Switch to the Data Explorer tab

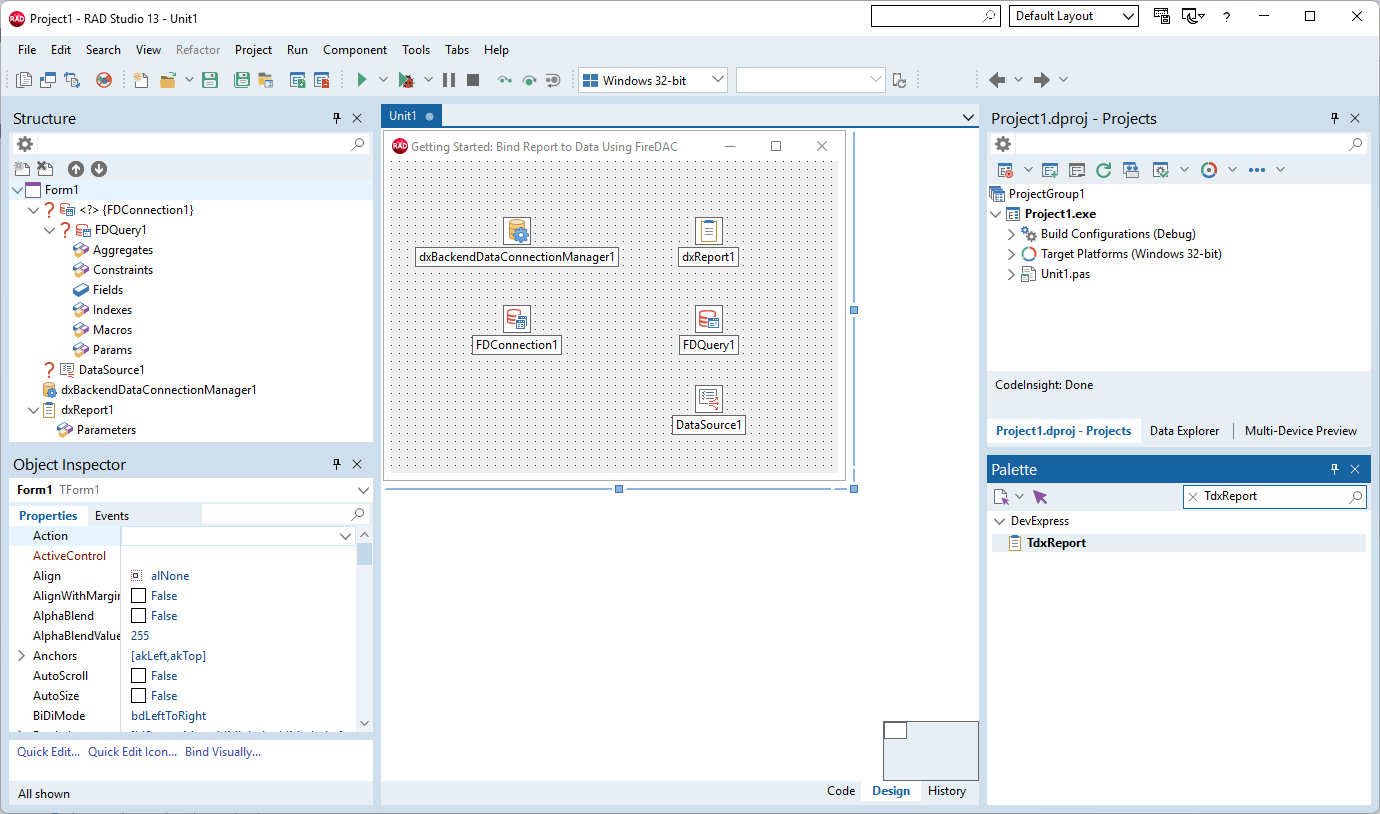click(1184, 431)
